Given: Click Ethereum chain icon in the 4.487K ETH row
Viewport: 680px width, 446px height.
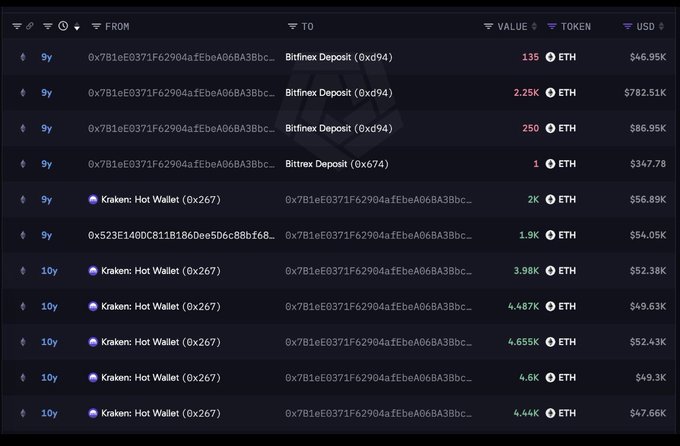Looking at the screenshot, I should pyautogui.click(x=23, y=306).
